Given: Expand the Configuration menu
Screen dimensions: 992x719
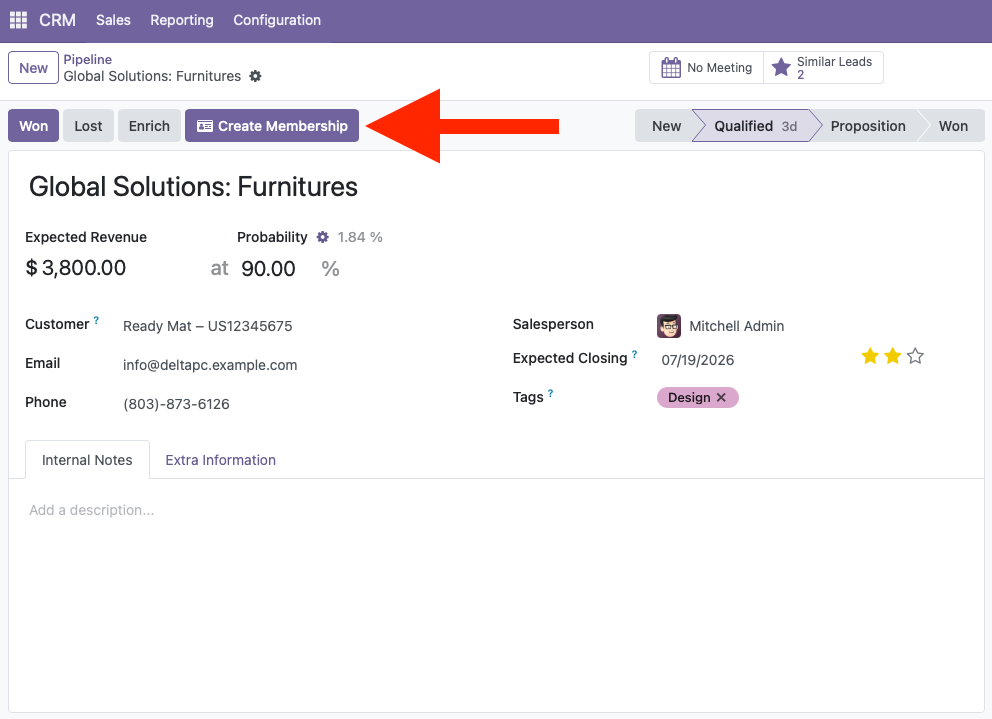Looking at the screenshot, I should pos(277,20).
